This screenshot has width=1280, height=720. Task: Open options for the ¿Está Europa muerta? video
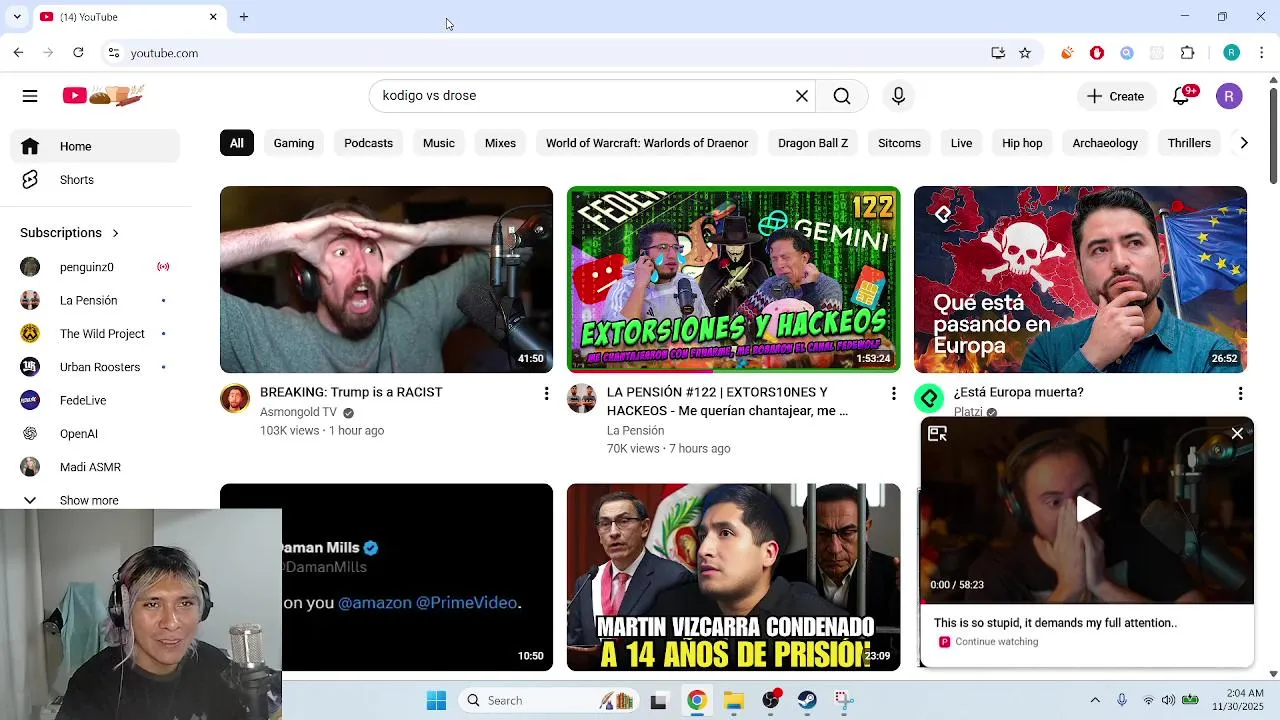[x=1240, y=394]
